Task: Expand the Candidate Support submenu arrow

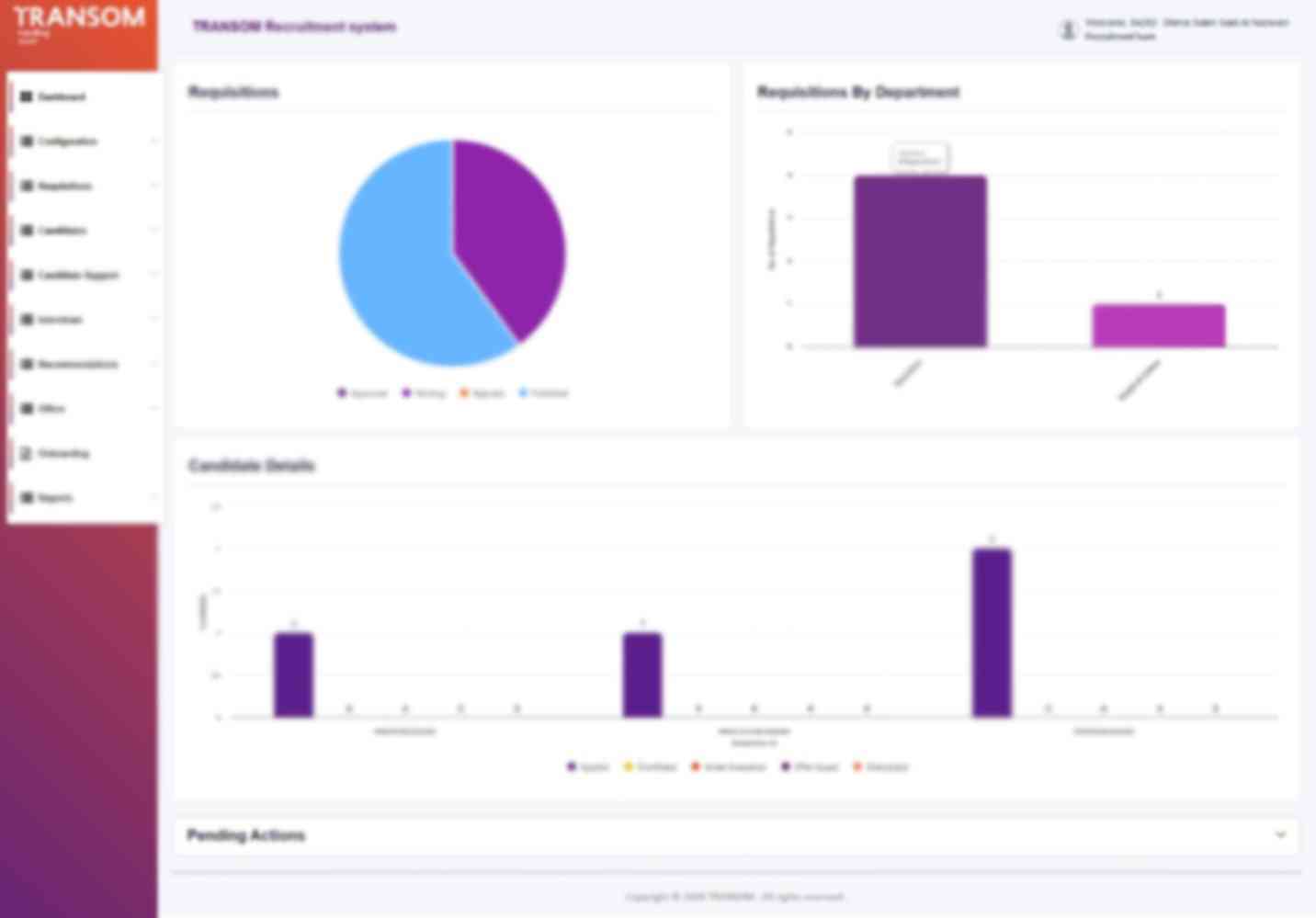Action: (x=153, y=275)
